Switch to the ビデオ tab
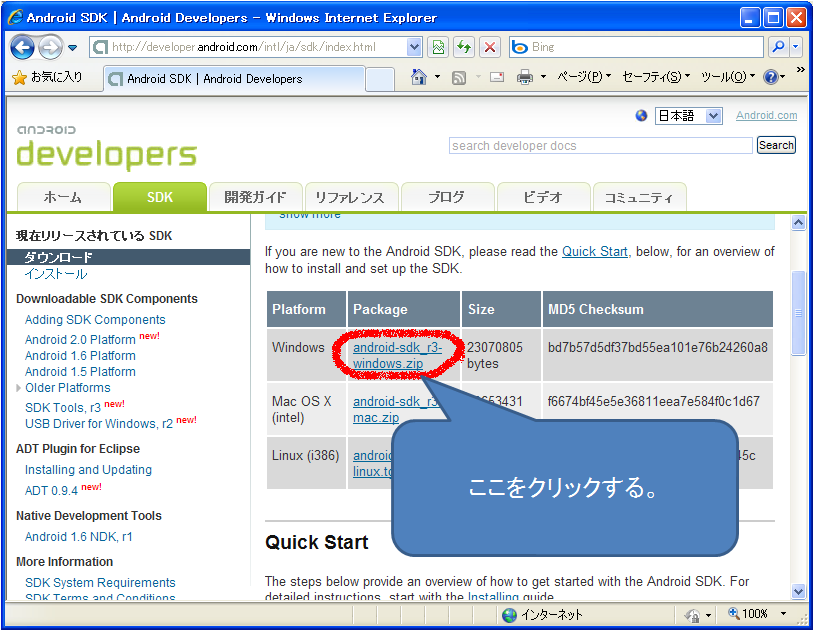Image resolution: width=814 pixels, height=631 pixels. (544, 197)
